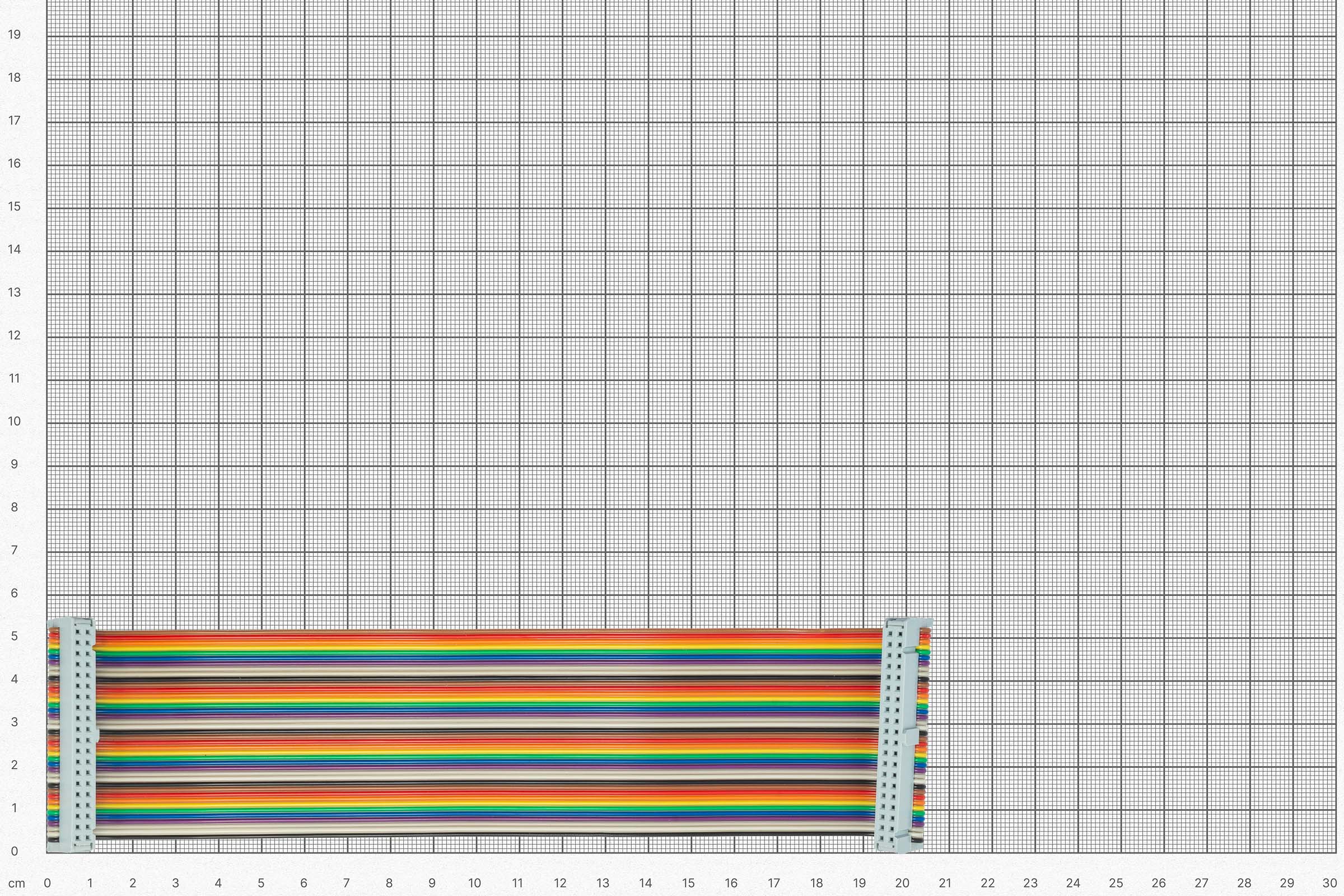The height and width of the screenshot is (896, 1344).
Task: Click the top latch on right connector
Action: coord(908,650)
